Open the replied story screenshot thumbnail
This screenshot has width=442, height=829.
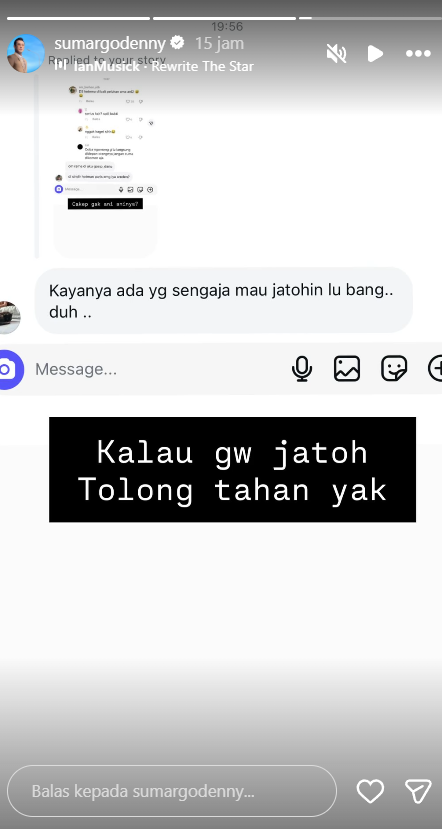pyautogui.click(x=105, y=167)
